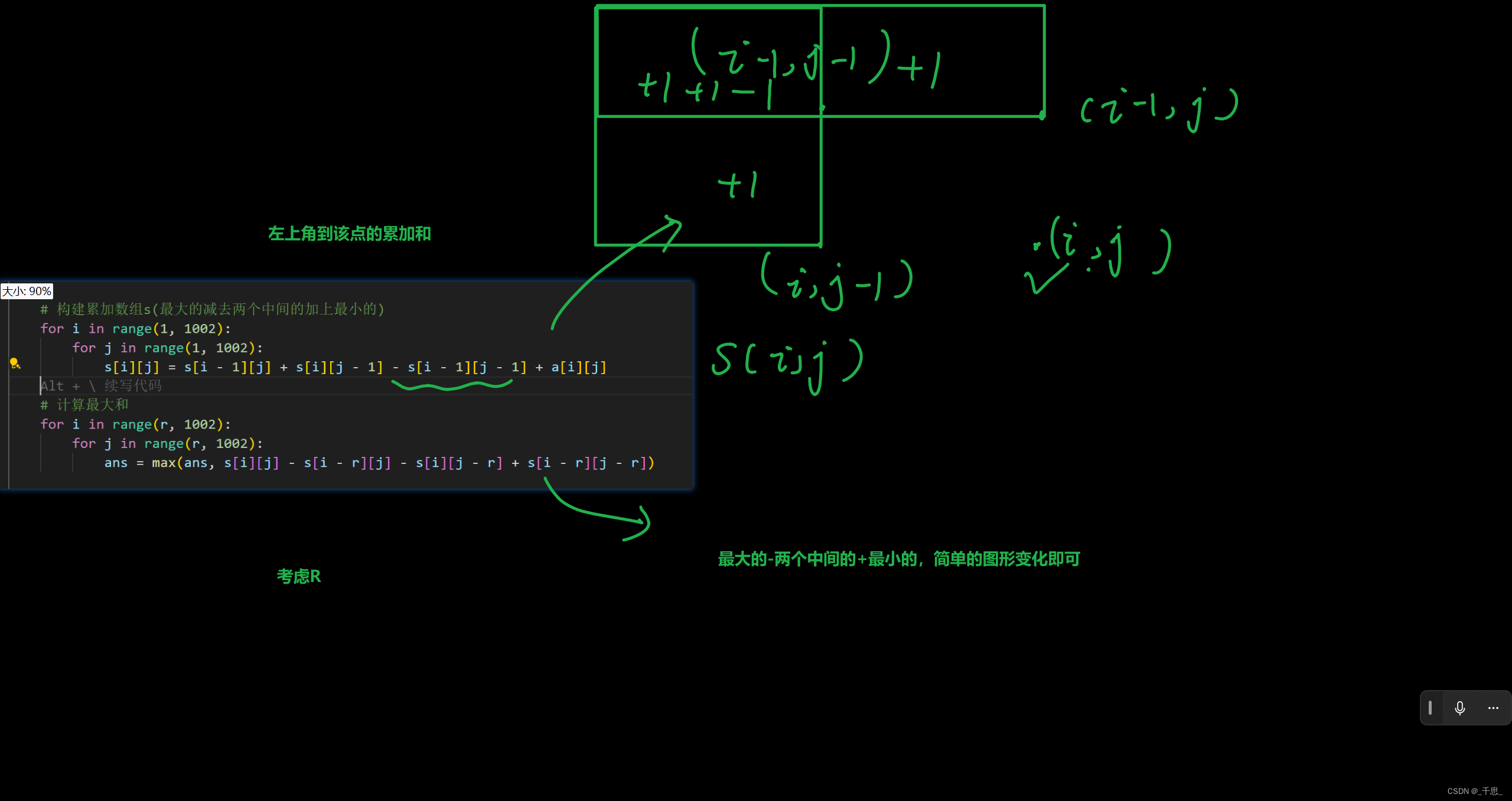Screen dimensions: 1512x801
Task: Click the green text '左上角到该点的累加和'
Action: (350, 234)
